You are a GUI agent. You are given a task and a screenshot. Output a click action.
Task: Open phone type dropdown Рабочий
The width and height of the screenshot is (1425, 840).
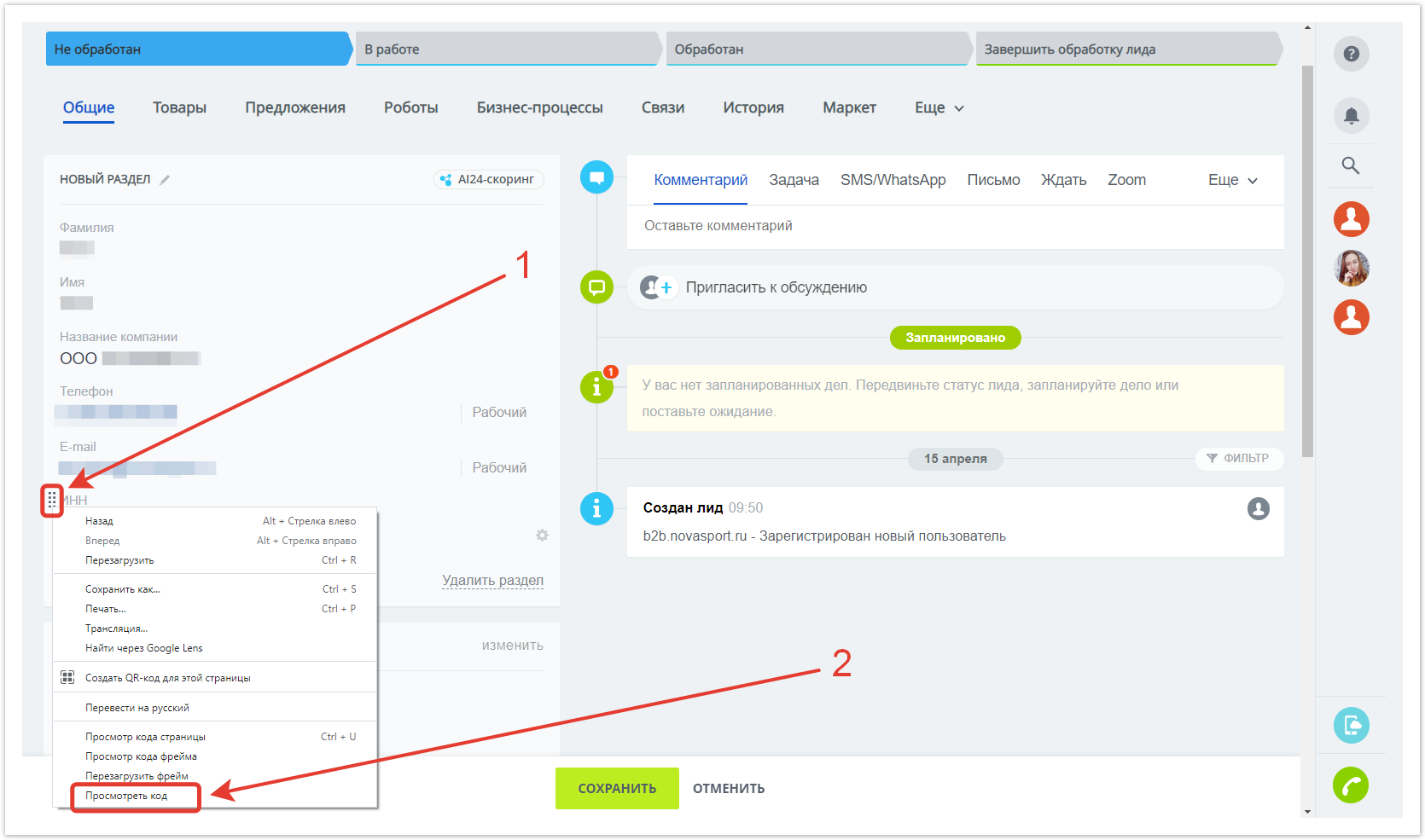[499, 413]
